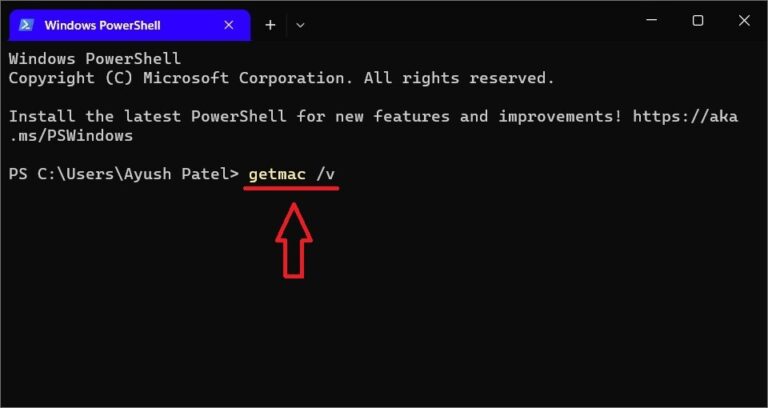This screenshot has height=408, width=768.
Task: Maximize the terminal window
Action: pyautogui.click(x=698, y=21)
